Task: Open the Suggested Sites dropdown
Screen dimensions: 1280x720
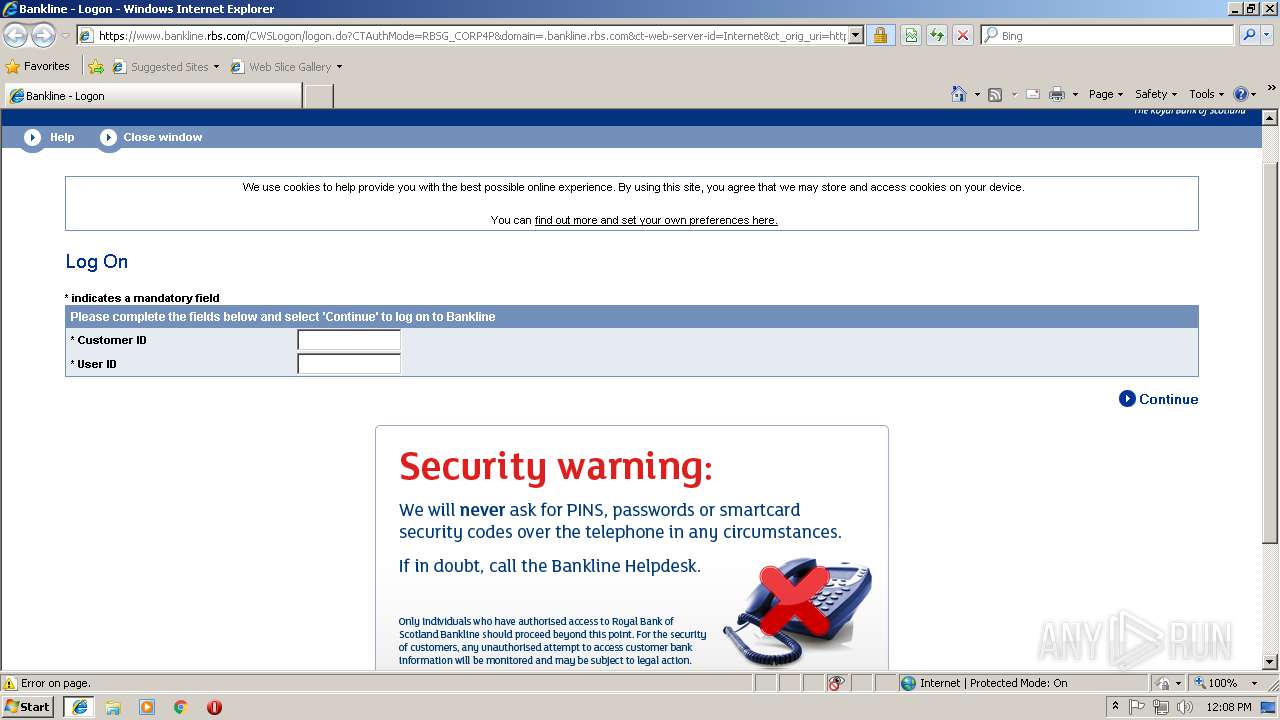Action: coord(166,67)
